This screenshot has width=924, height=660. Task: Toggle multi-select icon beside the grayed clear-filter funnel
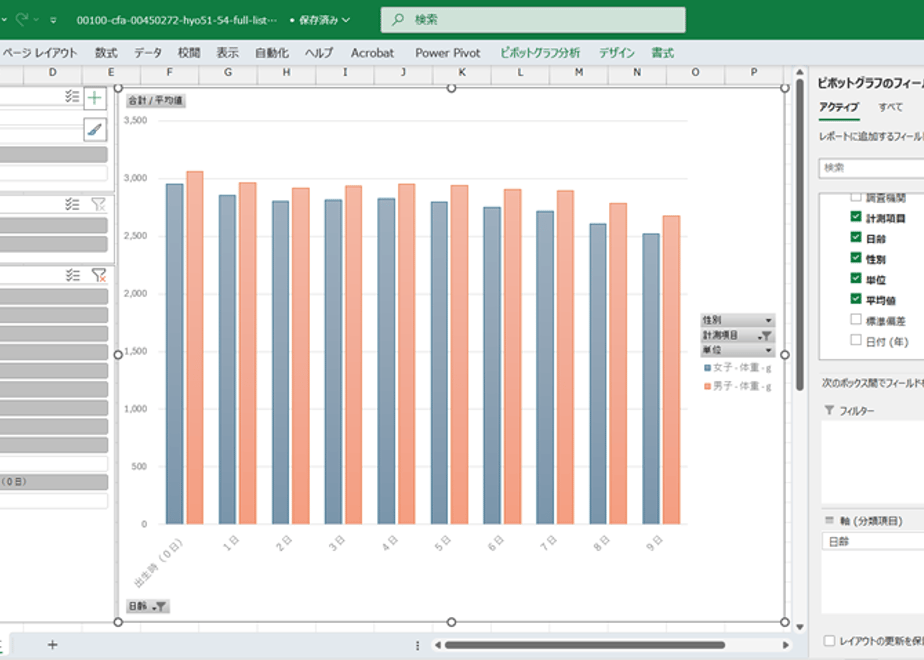[x=72, y=204]
